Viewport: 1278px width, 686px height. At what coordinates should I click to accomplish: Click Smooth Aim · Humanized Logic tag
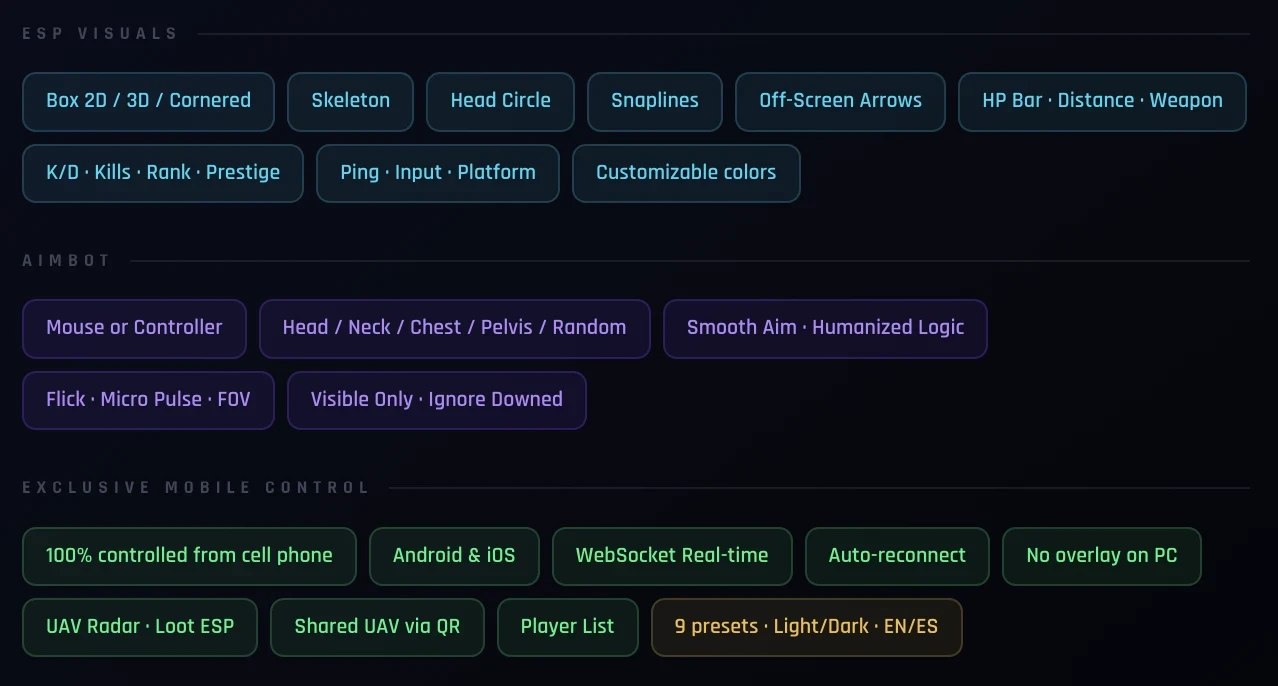pos(825,328)
